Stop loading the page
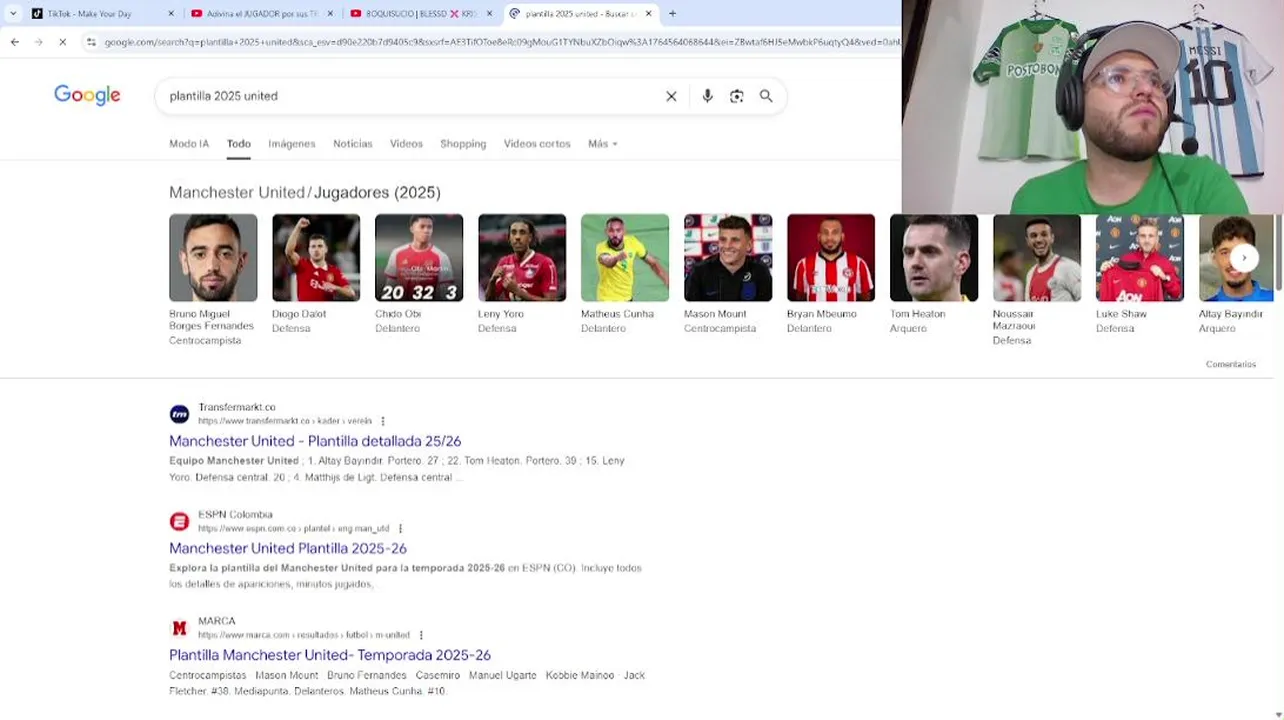The height and width of the screenshot is (720, 1284). (62, 42)
